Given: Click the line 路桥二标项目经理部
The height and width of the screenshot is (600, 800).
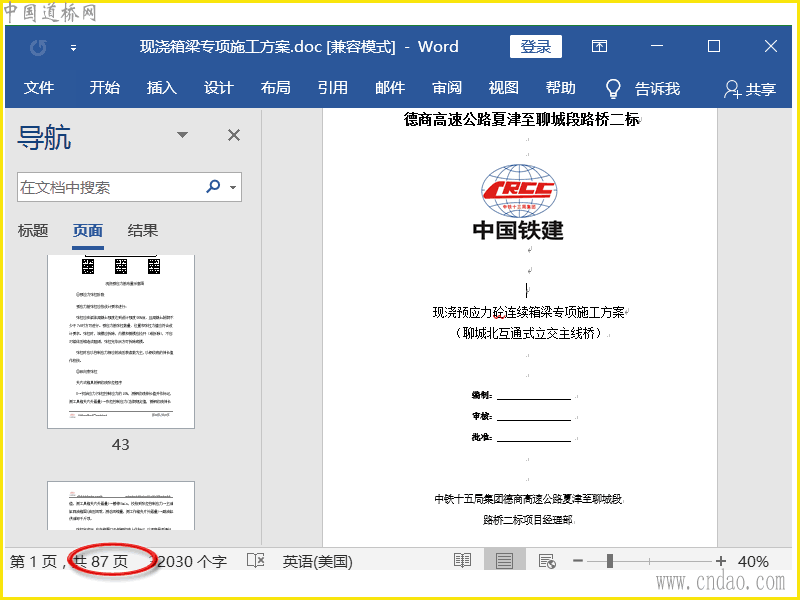Looking at the screenshot, I should [528, 520].
